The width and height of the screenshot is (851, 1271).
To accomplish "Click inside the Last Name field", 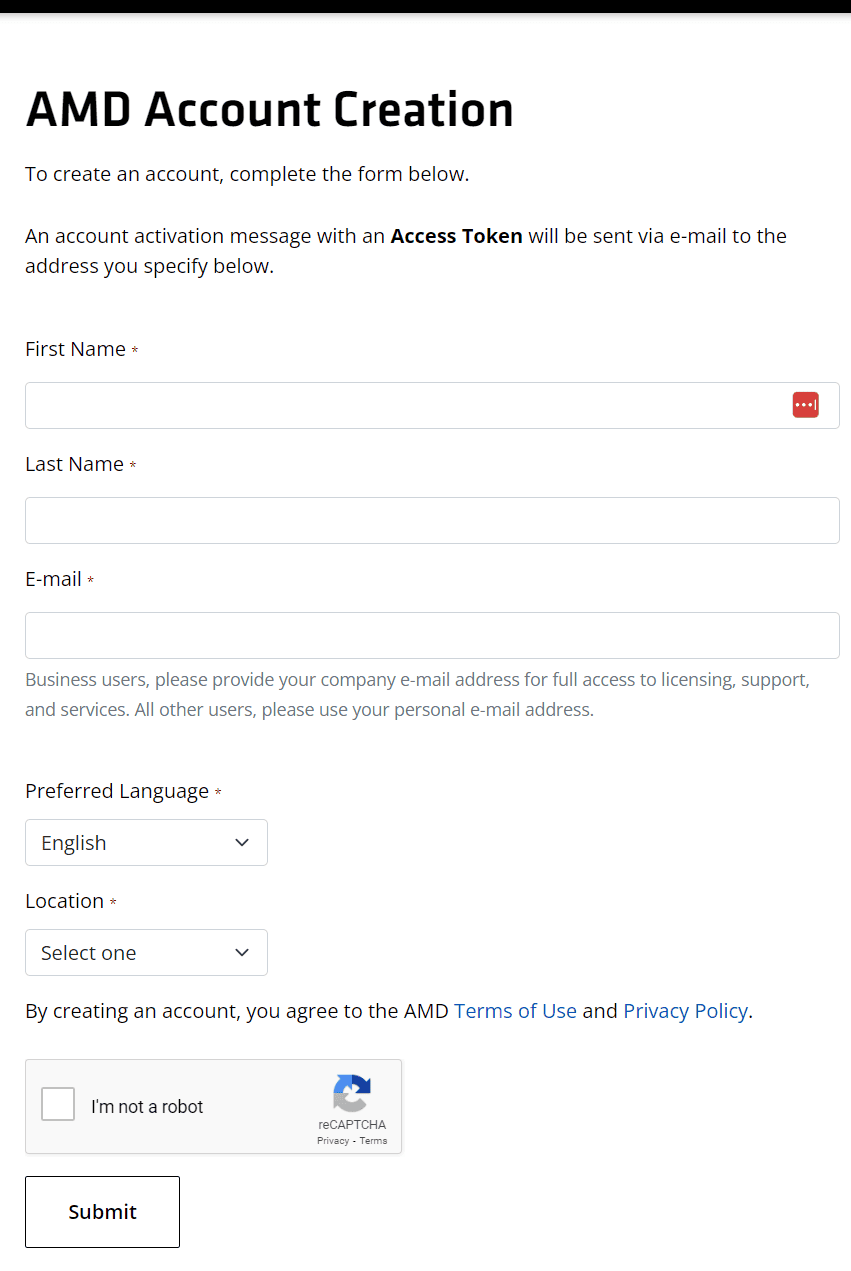I will pyautogui.click(x=400, y=520).
